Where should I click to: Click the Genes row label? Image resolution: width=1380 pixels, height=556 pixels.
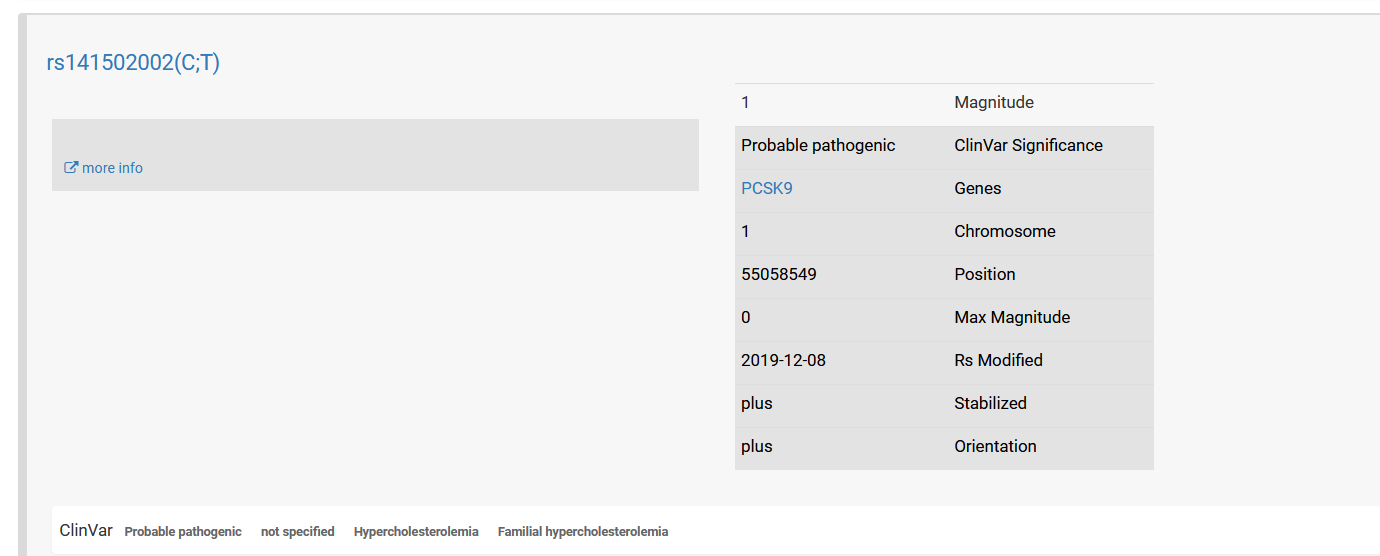click(x=978, y=188)
